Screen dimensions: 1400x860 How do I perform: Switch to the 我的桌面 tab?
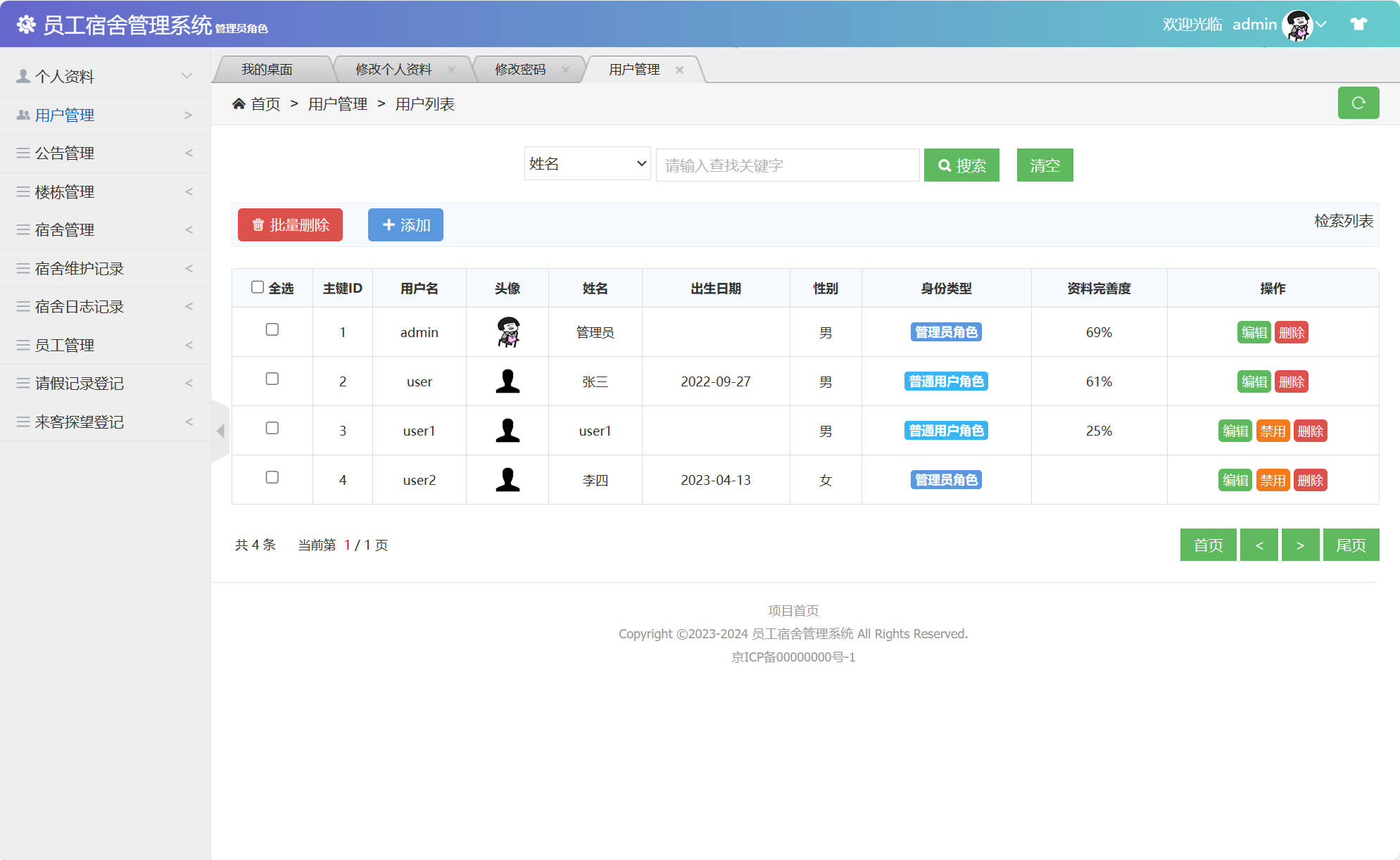coord(267,68)
